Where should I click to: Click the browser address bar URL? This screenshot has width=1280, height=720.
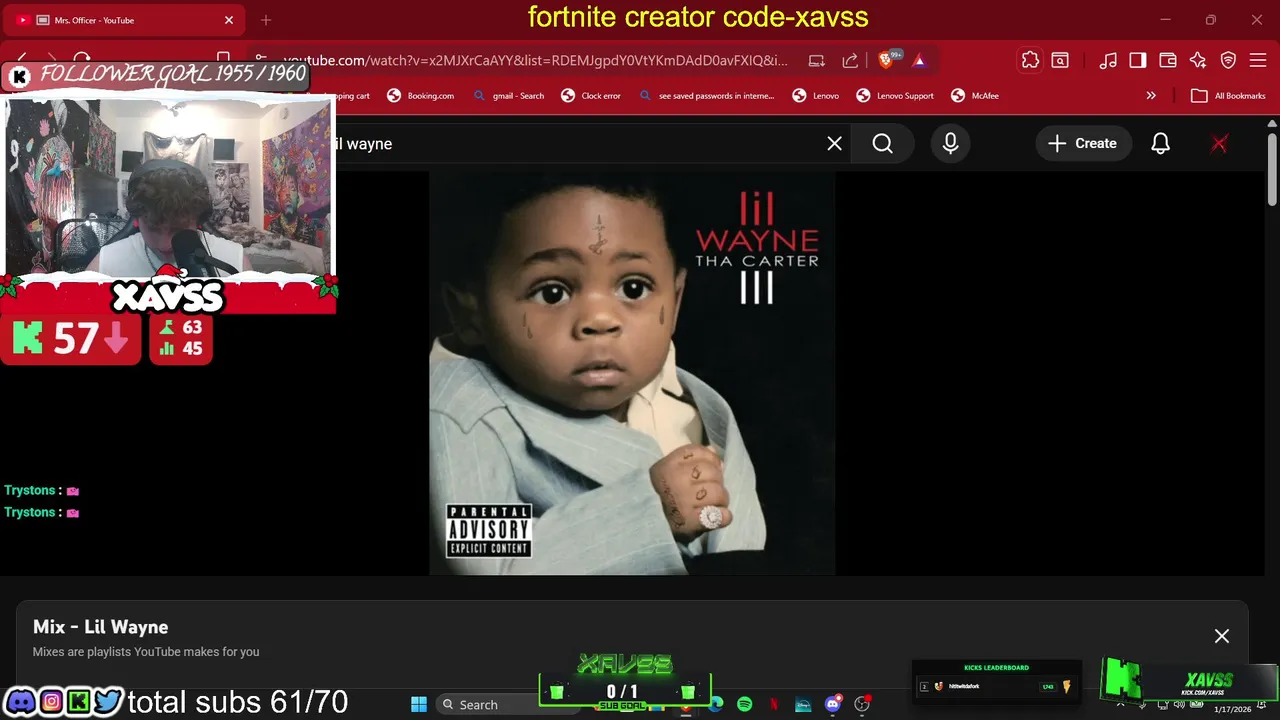click(x=535, y=61)
